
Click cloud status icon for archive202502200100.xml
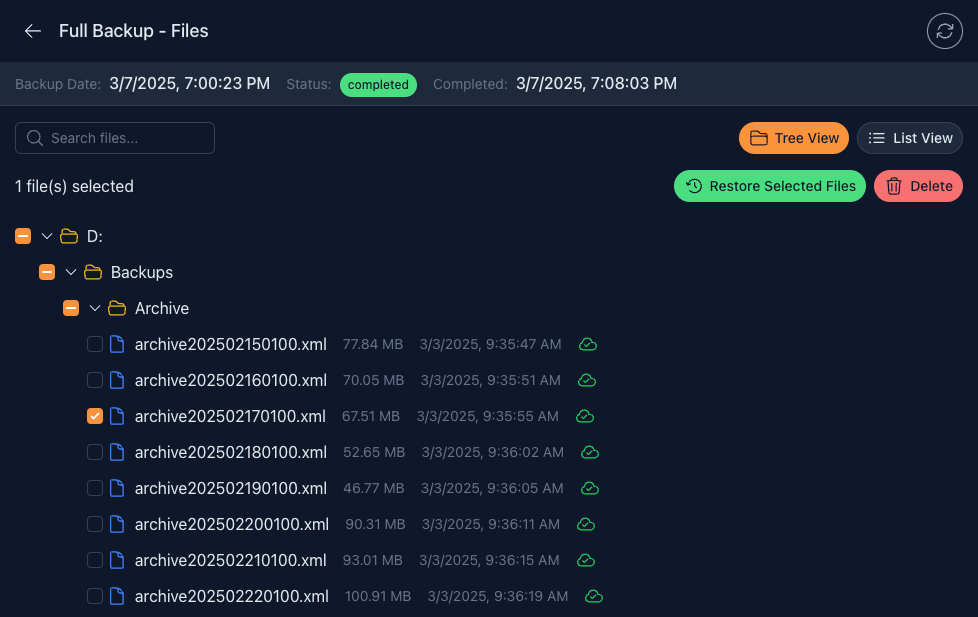click(586, 524)
